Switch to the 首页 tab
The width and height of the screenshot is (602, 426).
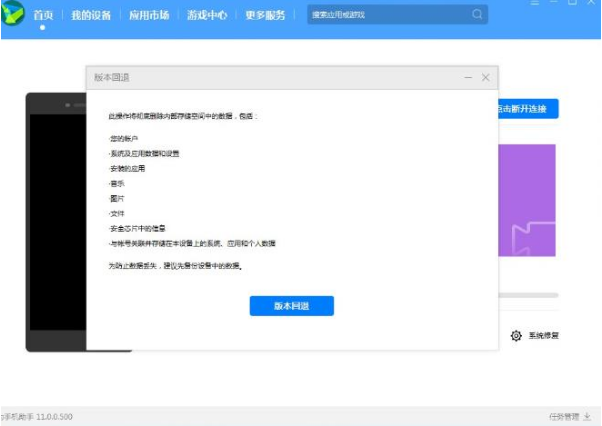pyautogui.click(x=43, y=15)
